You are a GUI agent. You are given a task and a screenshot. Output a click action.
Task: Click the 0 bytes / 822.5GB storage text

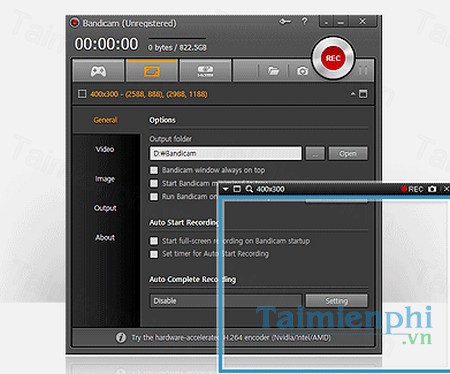click(x=177, y=48)
